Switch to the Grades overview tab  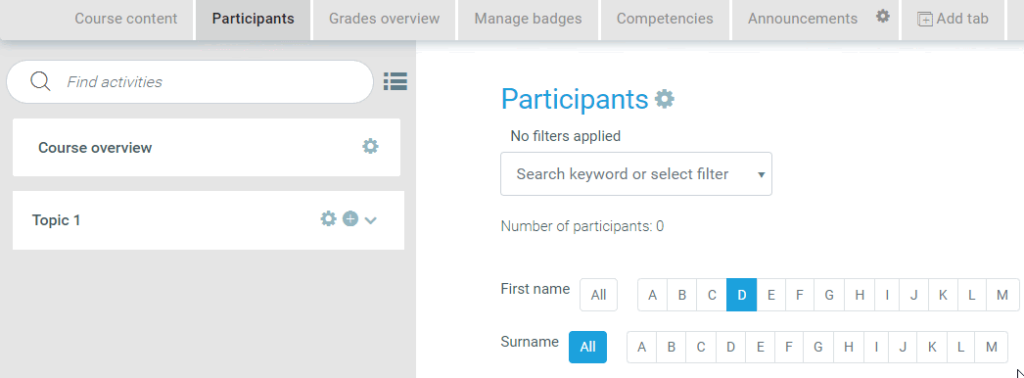(384, 18)
